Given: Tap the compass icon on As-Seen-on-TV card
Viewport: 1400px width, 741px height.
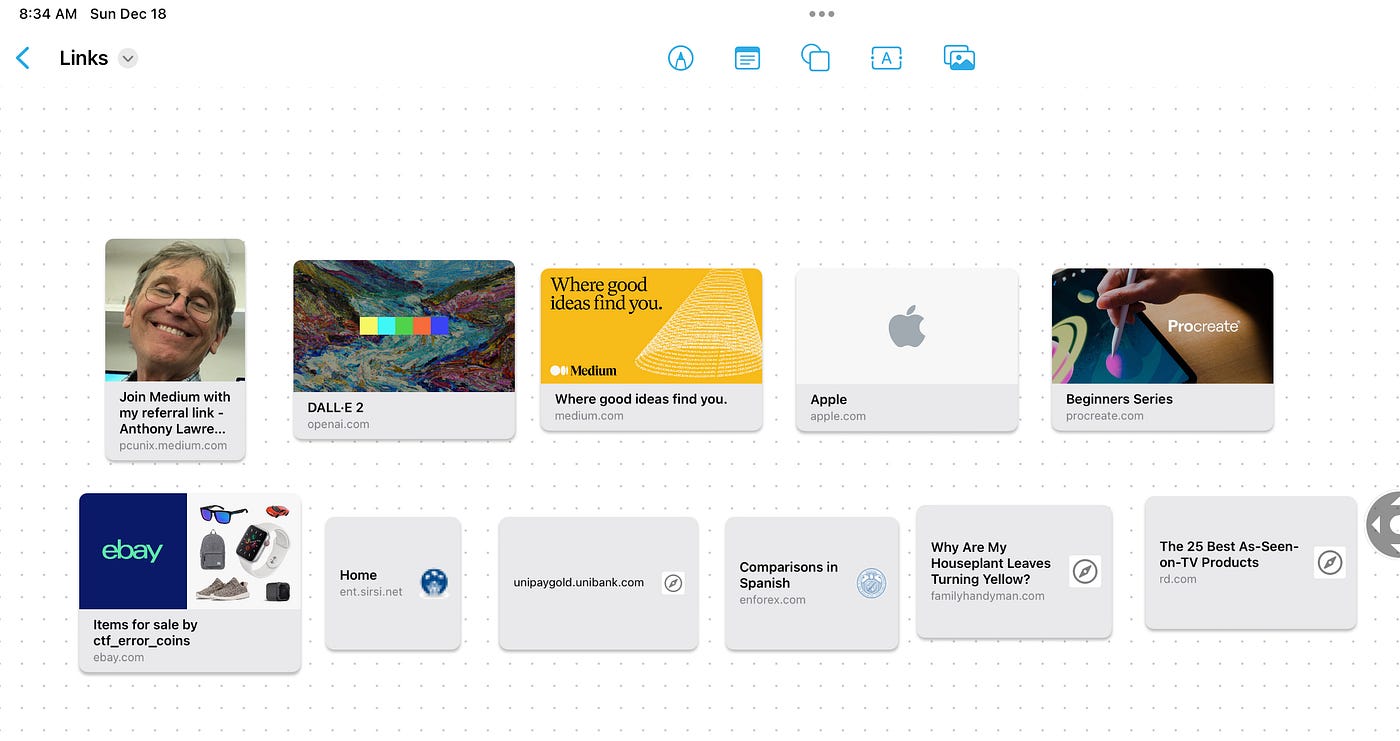Looking at the screenshot, I should [x=1329, y=562].
